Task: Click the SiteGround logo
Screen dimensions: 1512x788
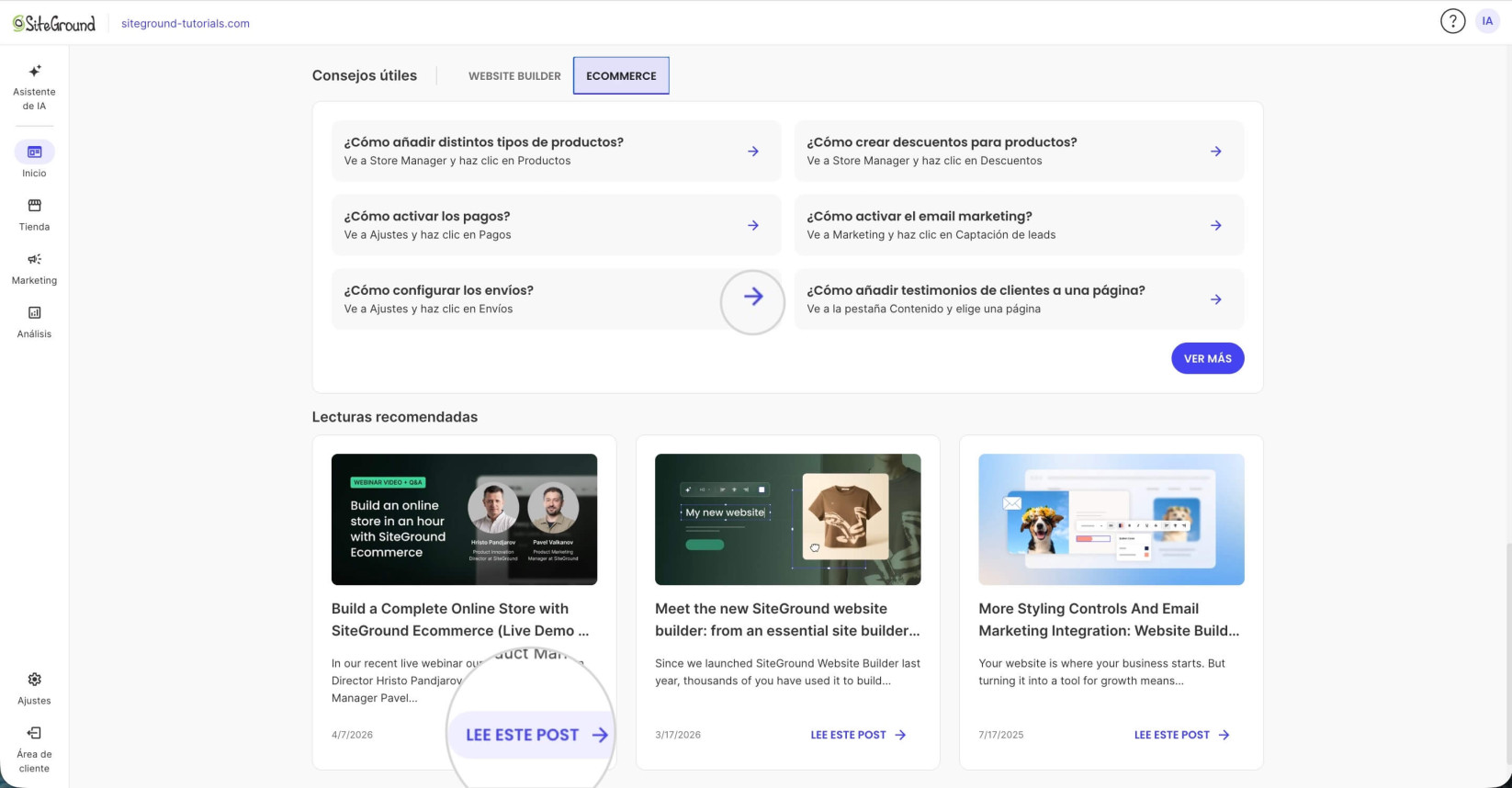Action: pos(54,24)
